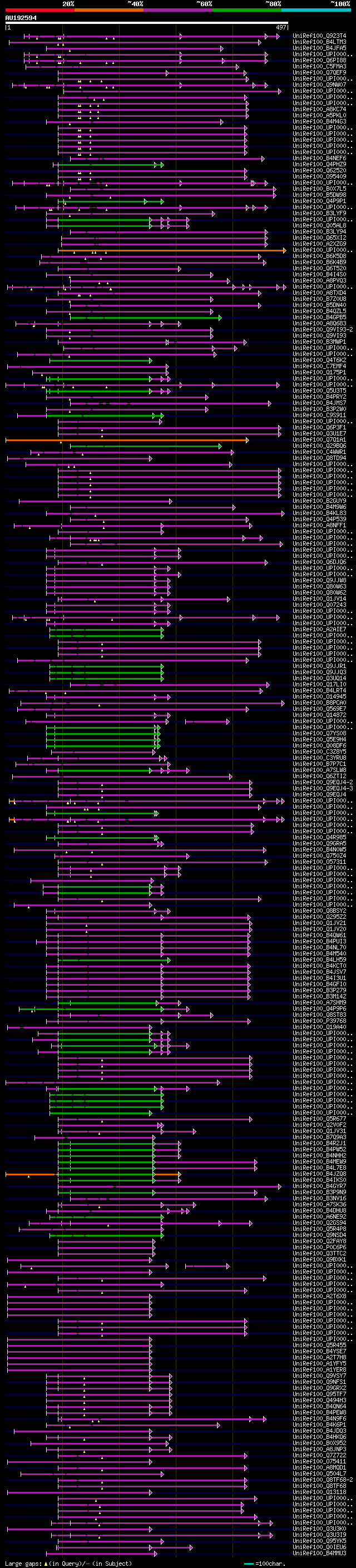
Task: Select hit label UniRef100_Q4T6K2
Action: point(319,360)
